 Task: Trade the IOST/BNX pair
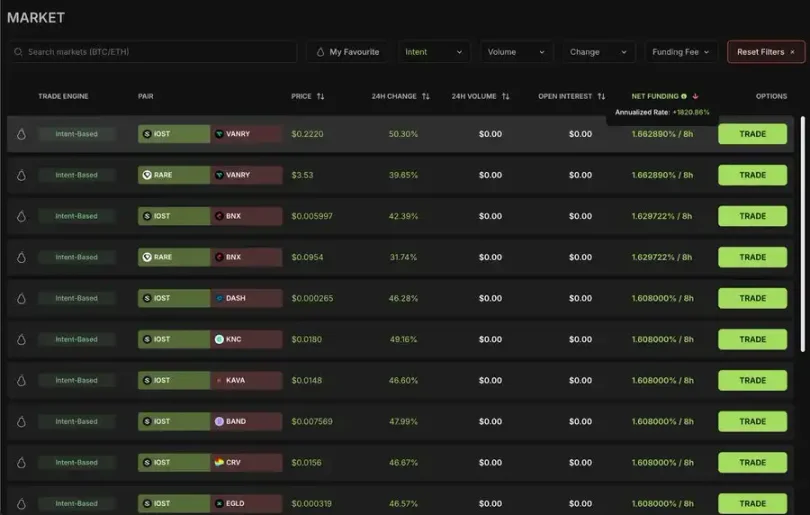pos(752,216)
